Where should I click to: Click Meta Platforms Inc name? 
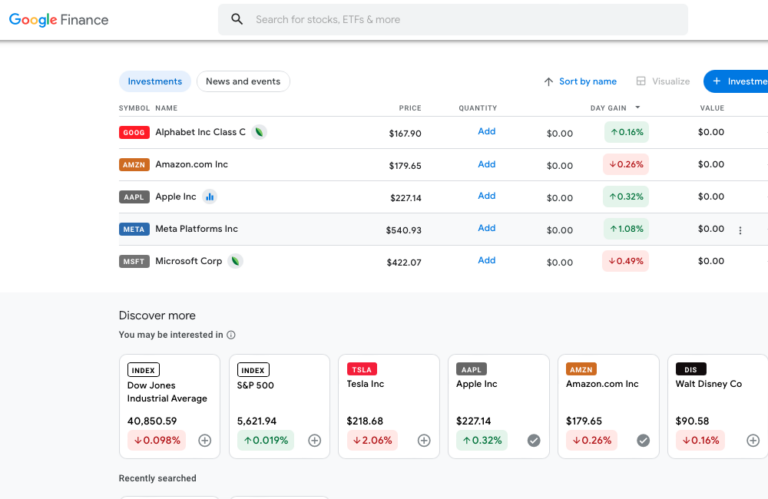196,229
